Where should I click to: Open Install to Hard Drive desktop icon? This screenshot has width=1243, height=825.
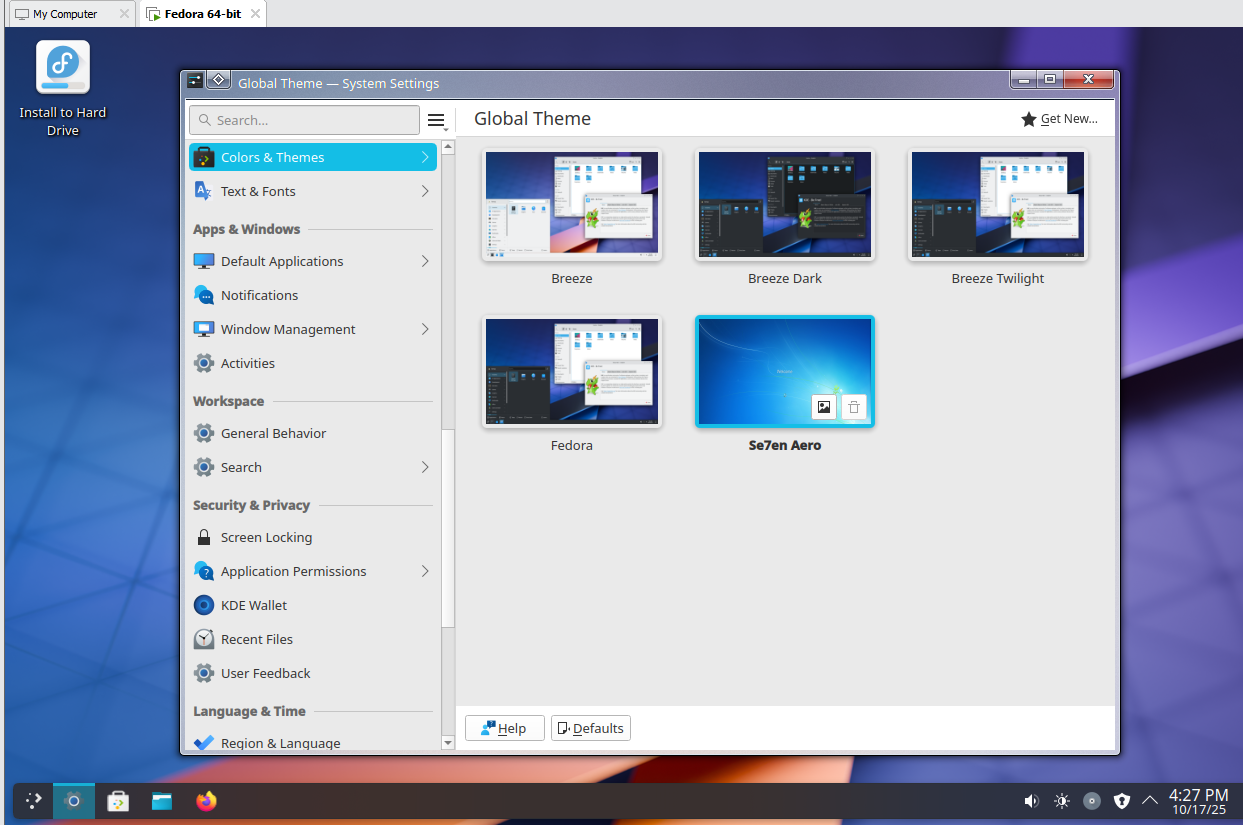click(63, 89)
